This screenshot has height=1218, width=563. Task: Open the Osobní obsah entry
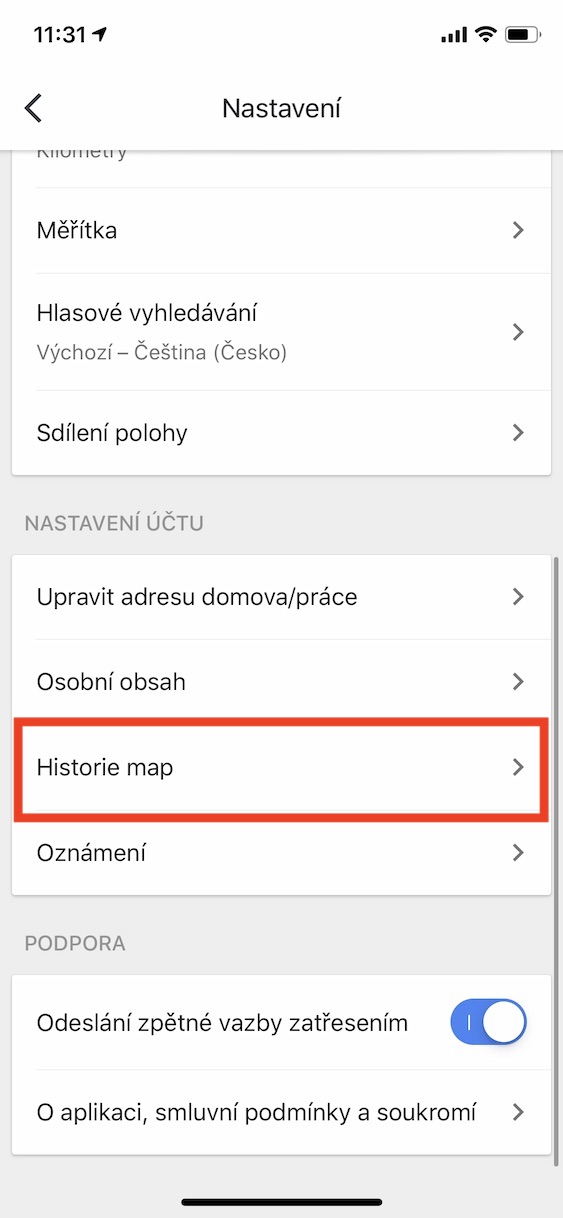(x=281, y=682)
